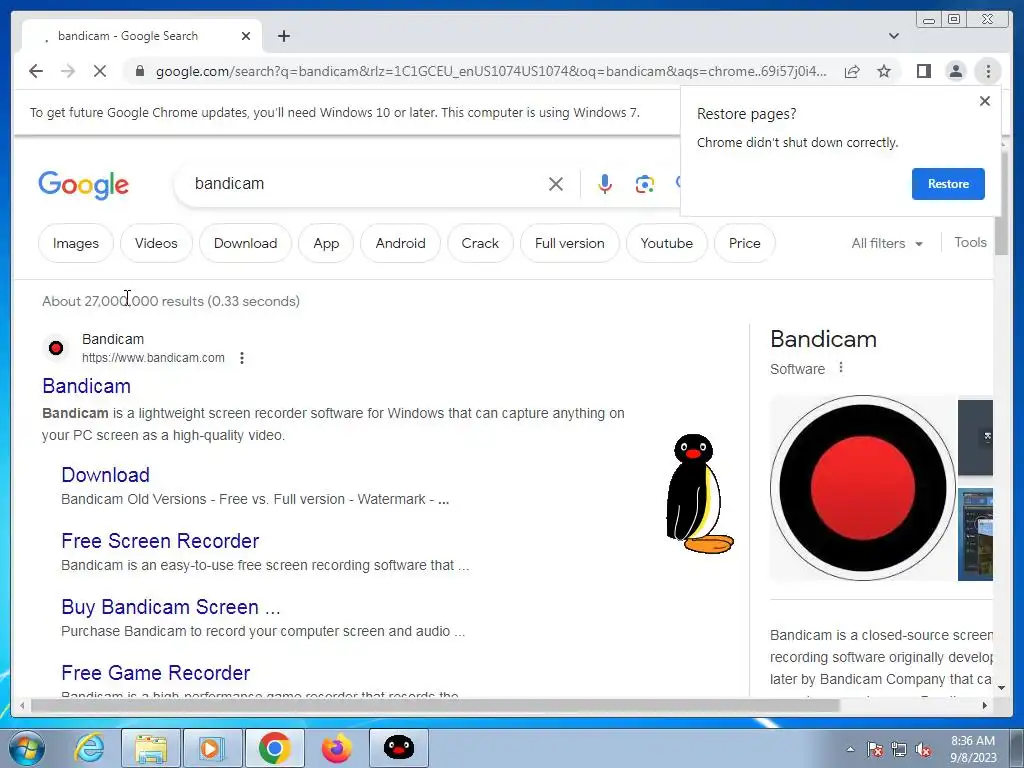Click the blue Restore button

coord(948,184)
